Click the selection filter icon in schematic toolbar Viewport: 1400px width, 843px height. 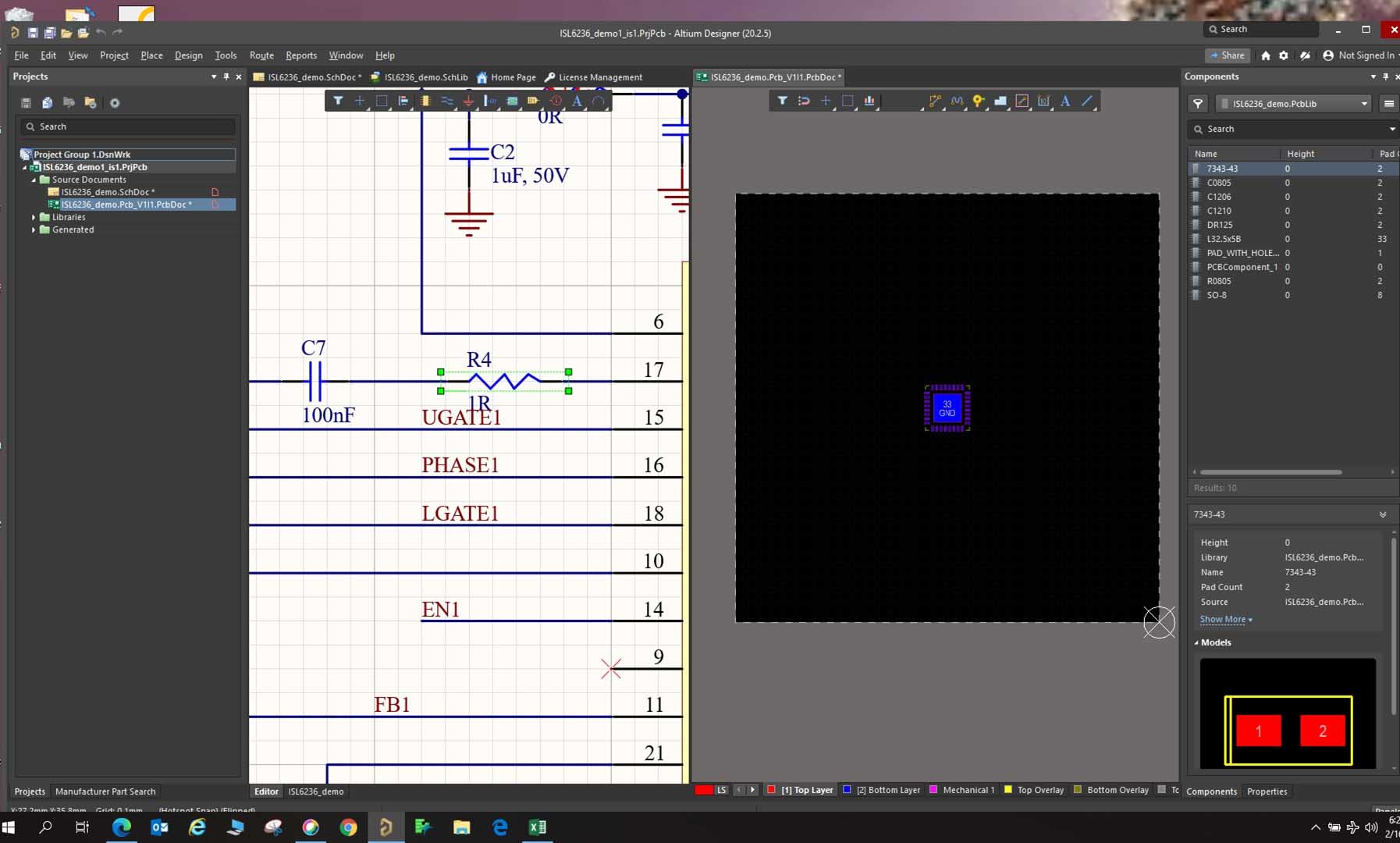click(x=338, y=101)
